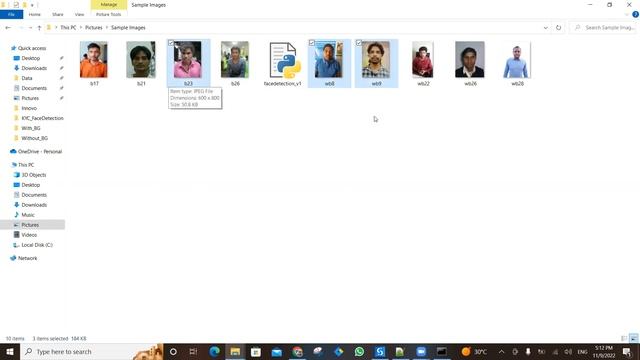
Task: Launch Microsoft Edge from taskbar
Action: tap(215, 351)
